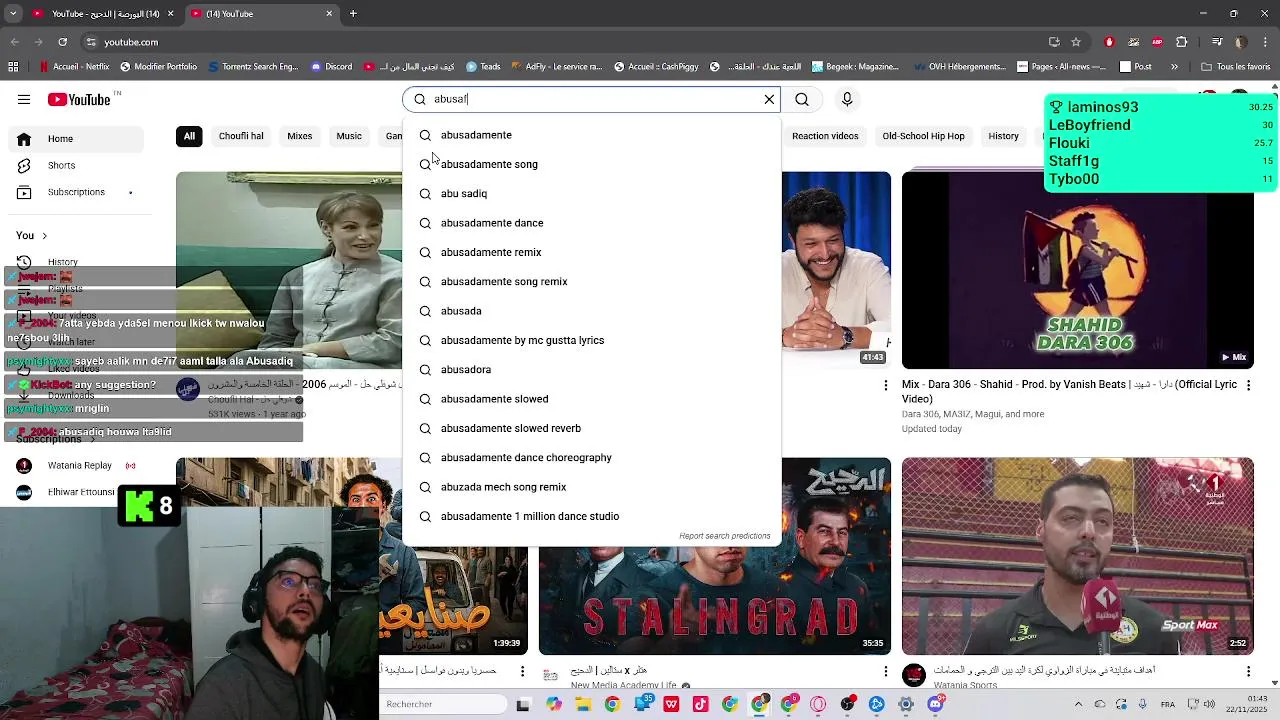Screen dimensions: 1280x720
Task: Expand hidden bookmarks chevron
Action: point(1174,67)
